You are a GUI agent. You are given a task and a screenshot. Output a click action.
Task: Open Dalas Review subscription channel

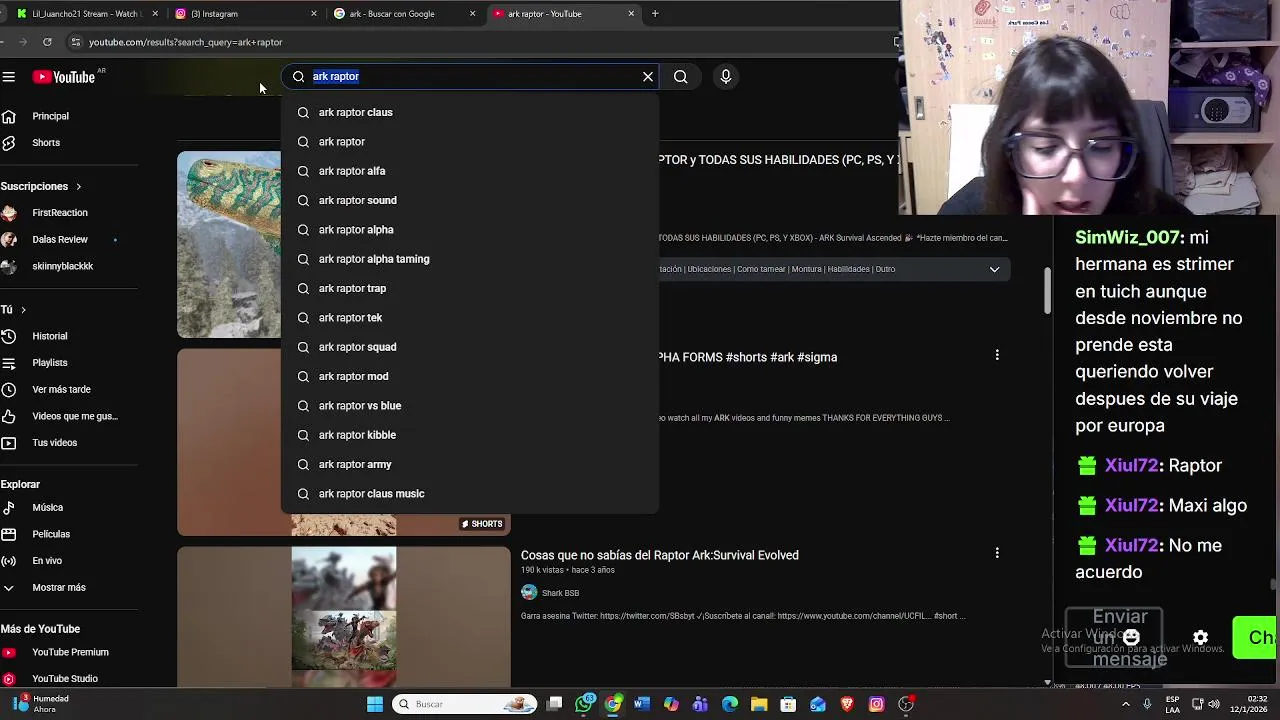click(x=60, y=240)
